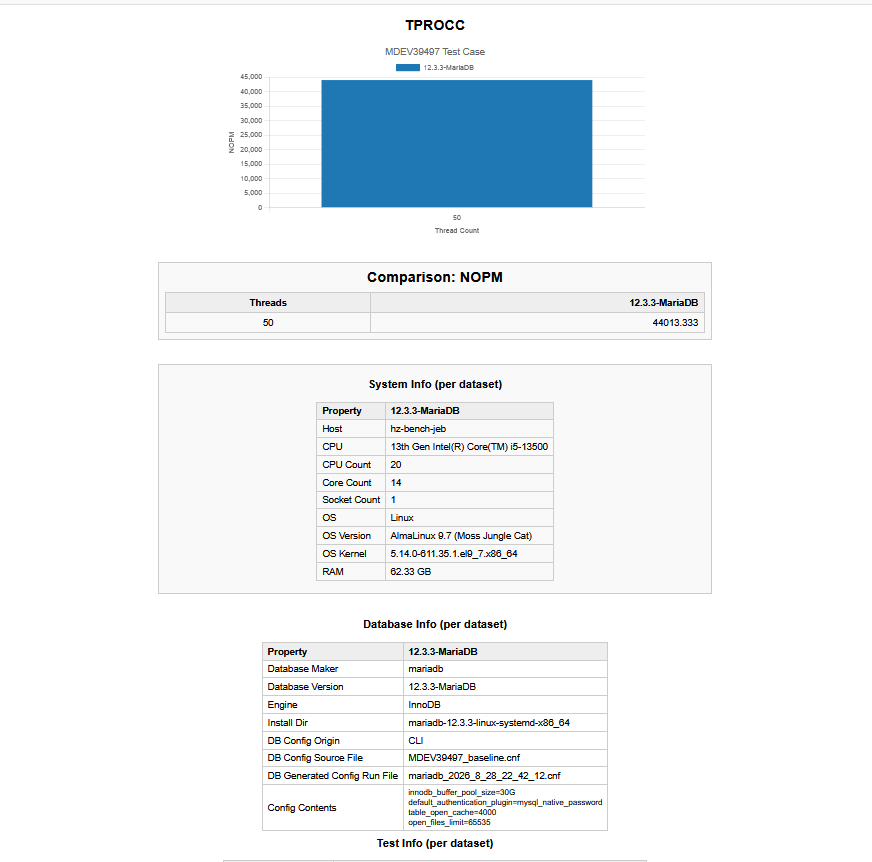Click the MDEV39497_baseline.cnf source file cell
This screenshot has height=862, width=872.
(x=505, y=757)
